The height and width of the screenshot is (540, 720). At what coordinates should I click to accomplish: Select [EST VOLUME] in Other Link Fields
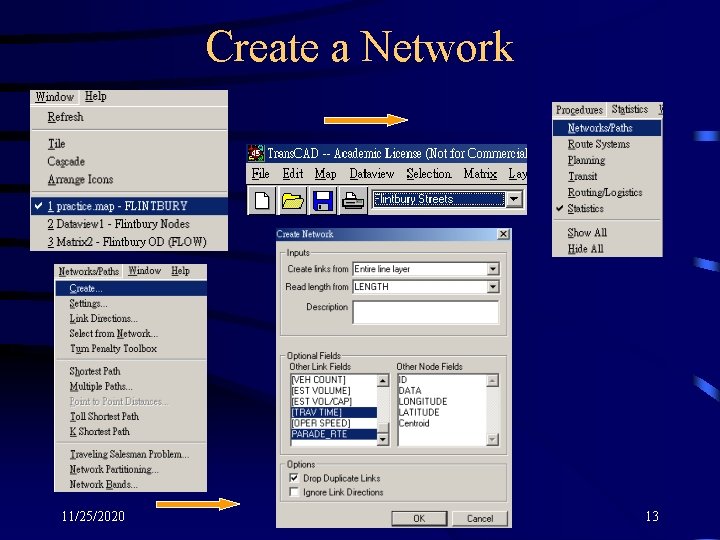point(334,391)
